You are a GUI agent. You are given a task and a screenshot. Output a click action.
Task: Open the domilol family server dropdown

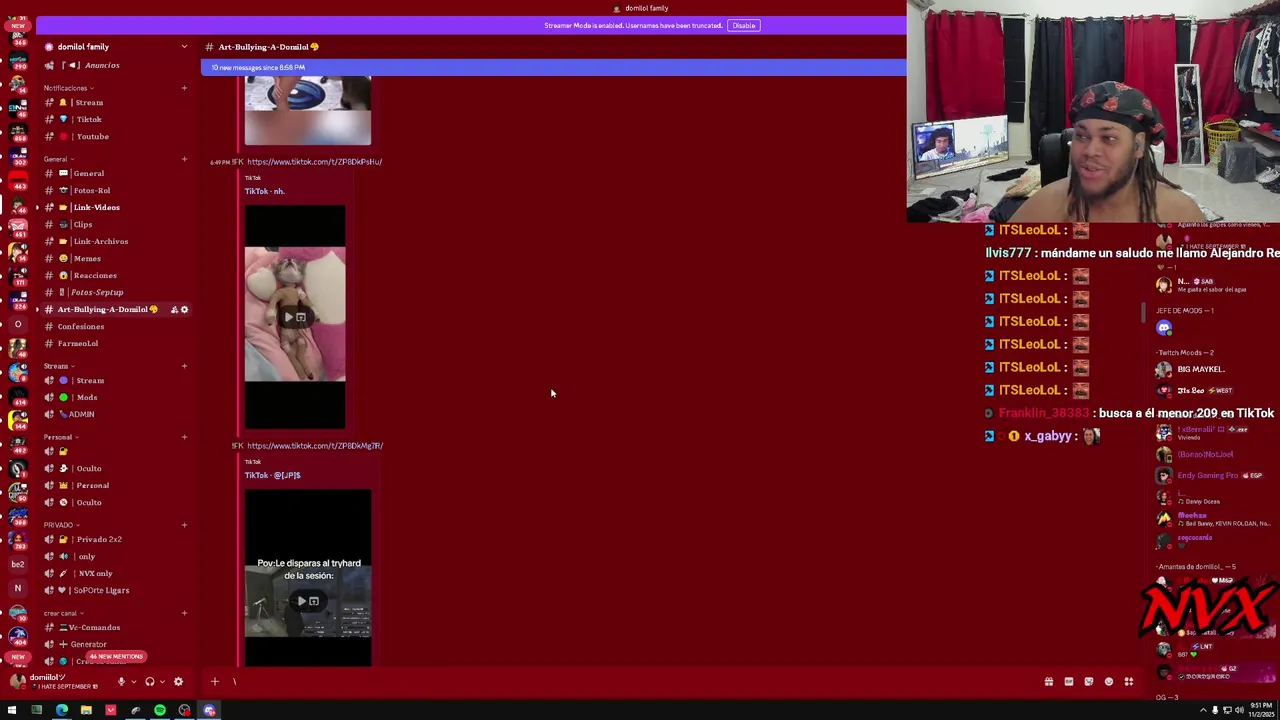(x=116, y=47)
